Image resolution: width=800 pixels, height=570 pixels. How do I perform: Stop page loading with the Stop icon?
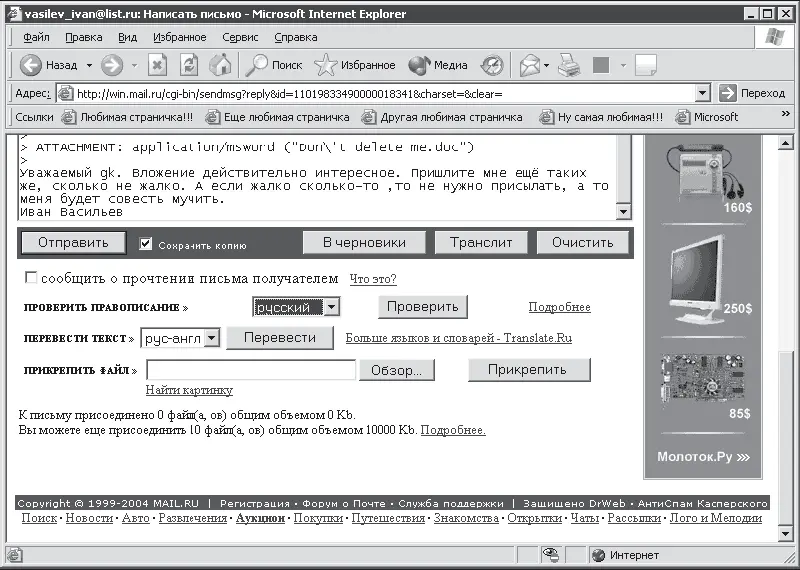(158, 65)
